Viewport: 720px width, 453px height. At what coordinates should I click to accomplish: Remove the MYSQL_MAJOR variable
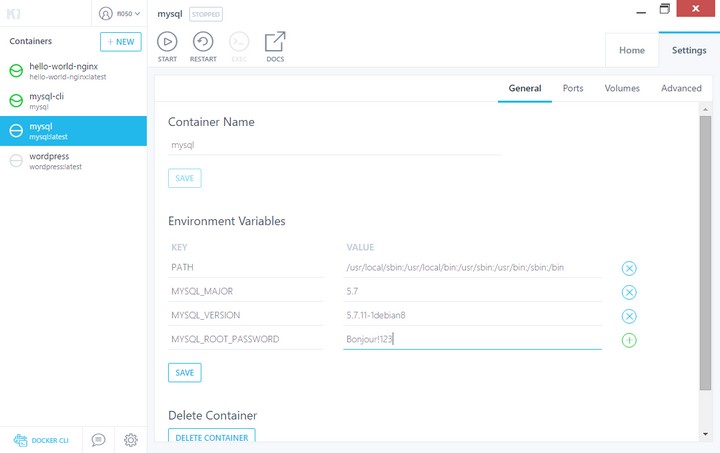coord(629,292)
